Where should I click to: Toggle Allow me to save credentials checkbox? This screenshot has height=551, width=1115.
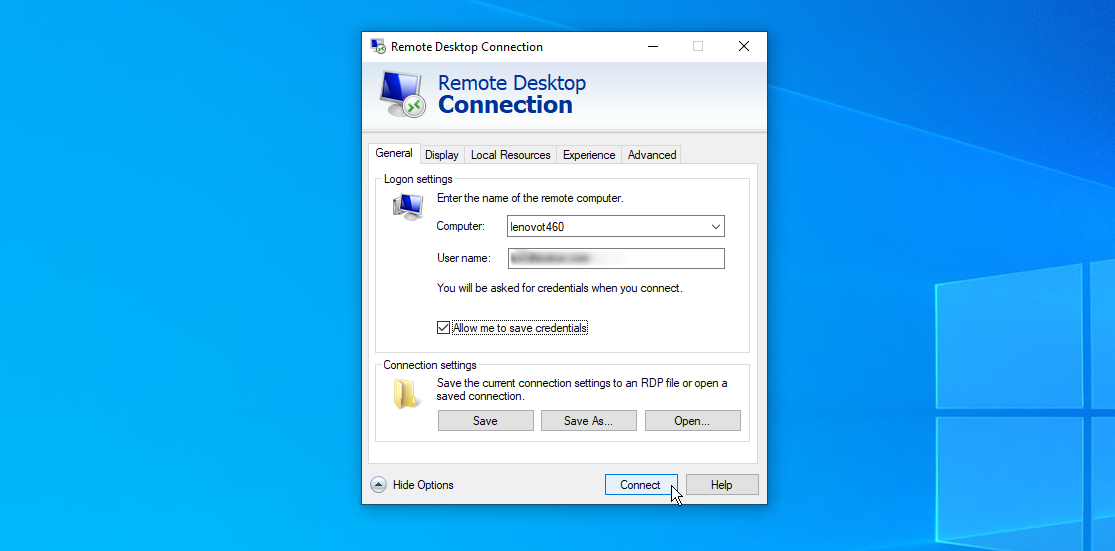coord(443,328)
